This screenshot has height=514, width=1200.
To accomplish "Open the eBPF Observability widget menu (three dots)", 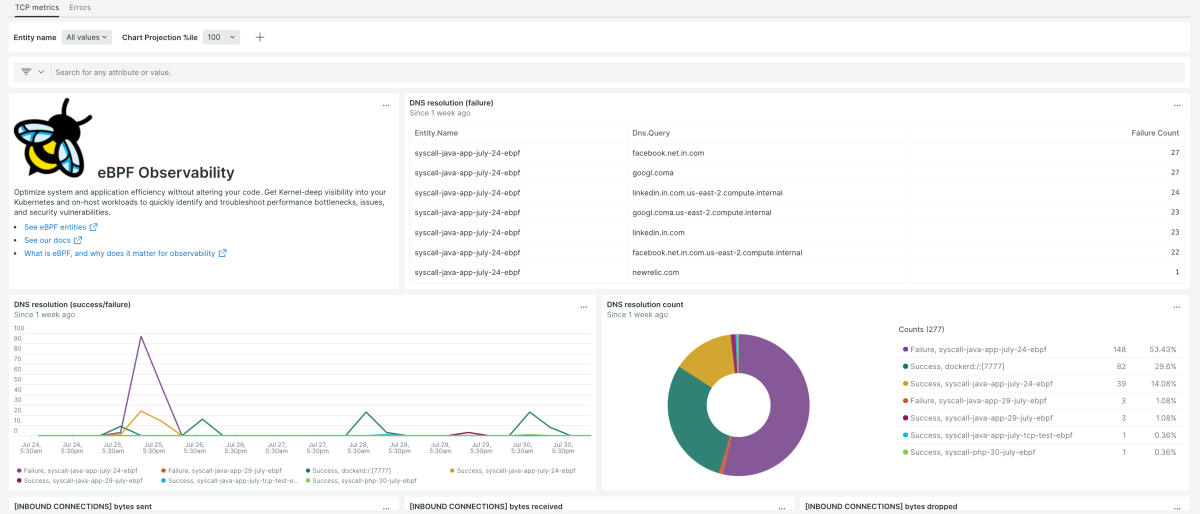I will click(386, 105).
